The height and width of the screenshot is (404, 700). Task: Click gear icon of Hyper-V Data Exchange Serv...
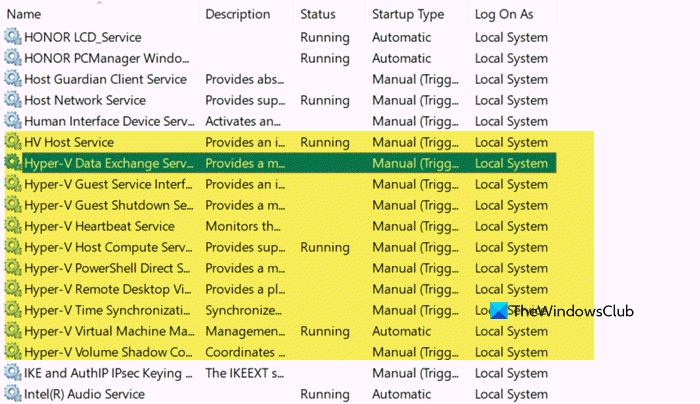[12, 162]
